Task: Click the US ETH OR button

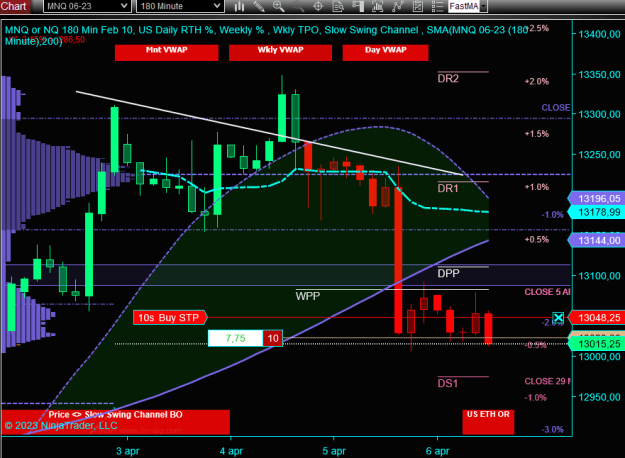Action: tap(488, 422)
